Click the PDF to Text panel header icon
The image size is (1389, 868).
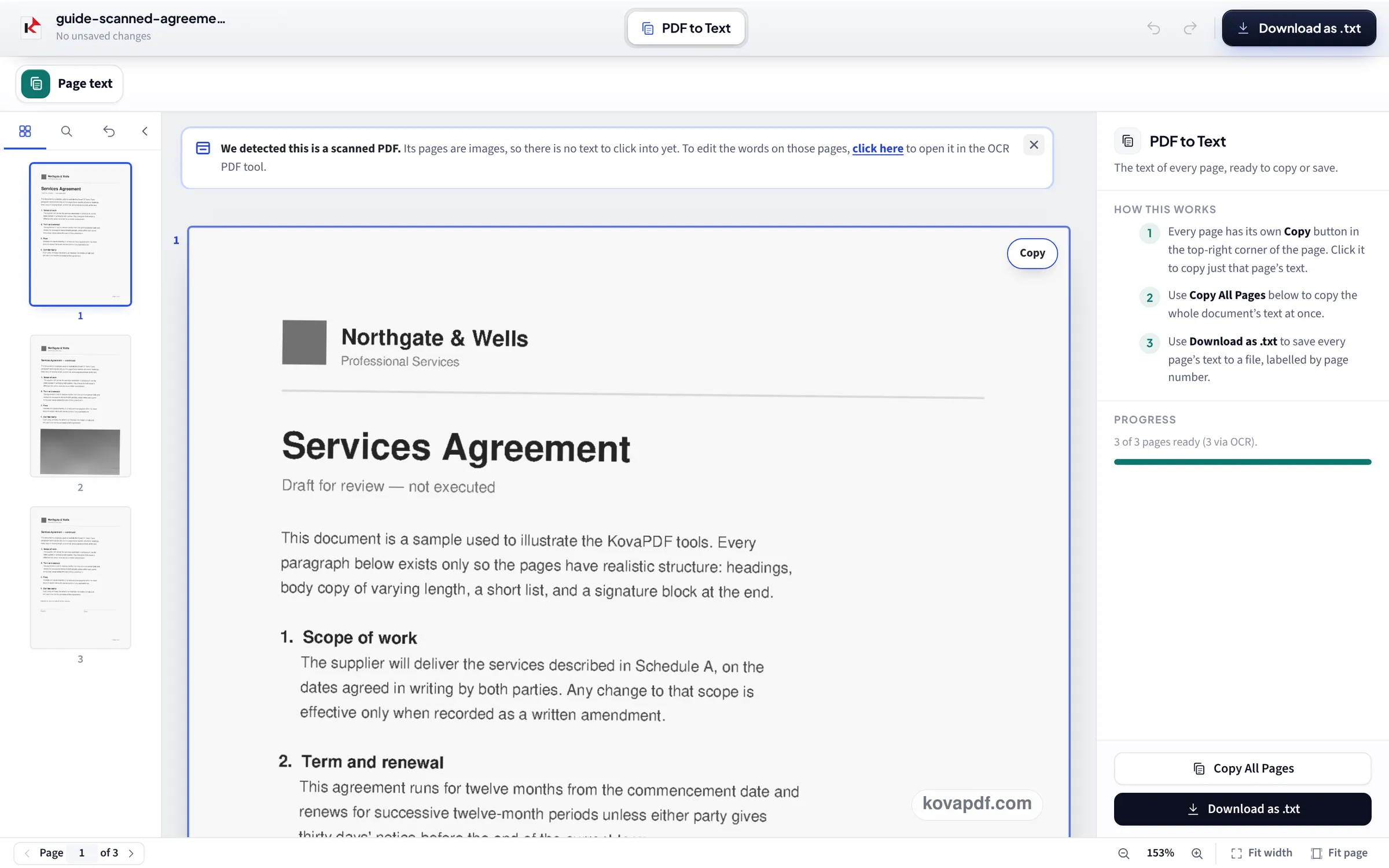tap(1127, 141)
